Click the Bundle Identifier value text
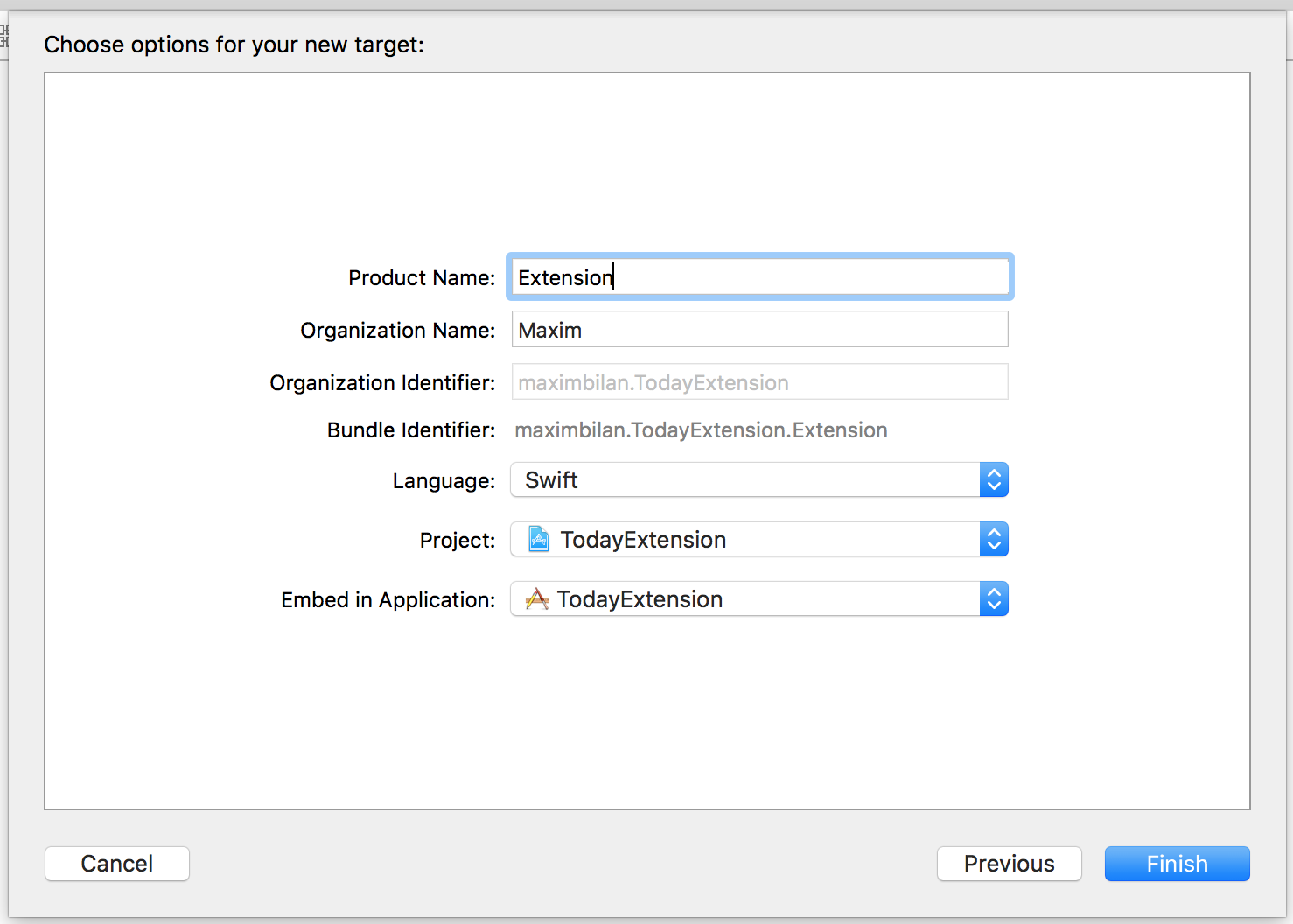1293x924 pixels. [x=701, y=430]
